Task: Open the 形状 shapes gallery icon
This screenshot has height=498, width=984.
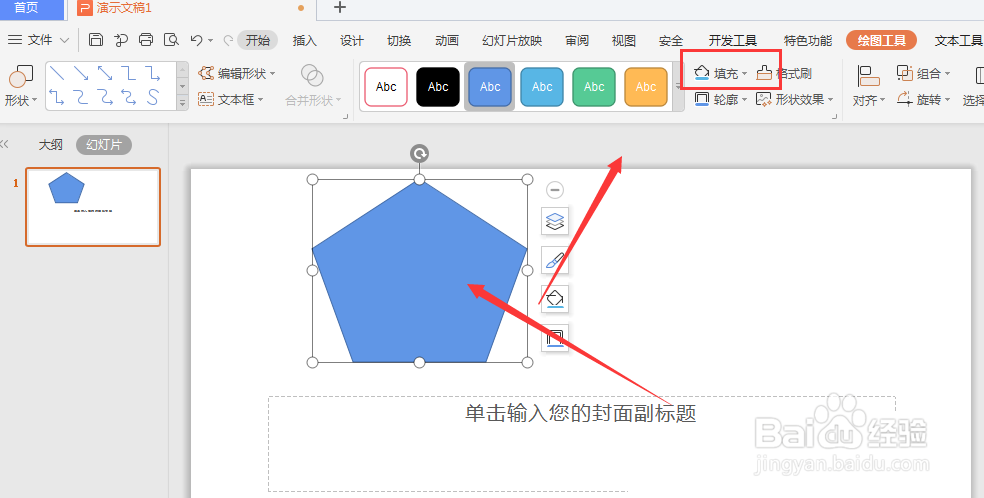Action: click(x=21, y=77)
